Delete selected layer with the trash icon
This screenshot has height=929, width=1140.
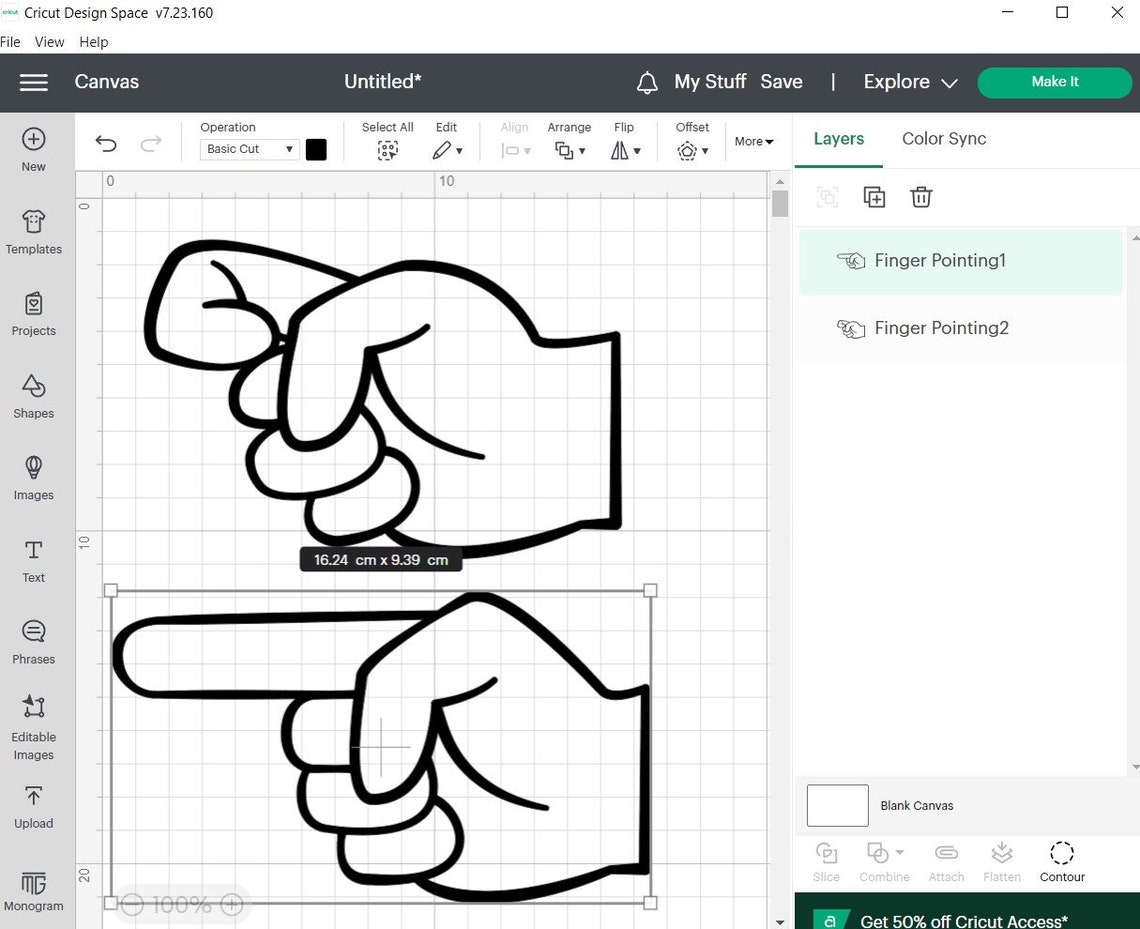pos(921,197)
